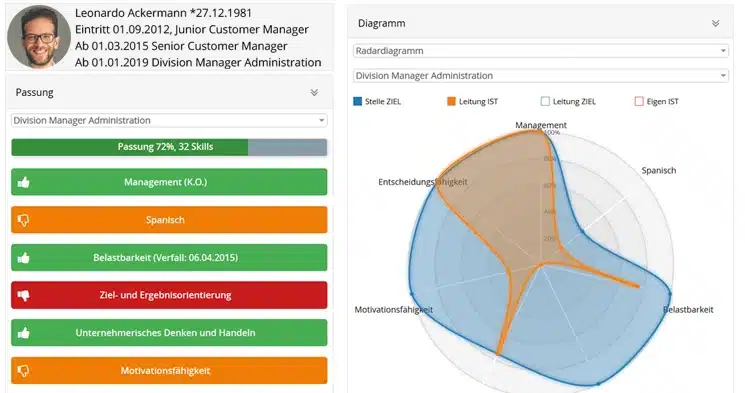The image size is (745, 393).
Task: Click thumbs-up icon on Unternehmerisches Denken und Handeln
Action: [23, 333]
